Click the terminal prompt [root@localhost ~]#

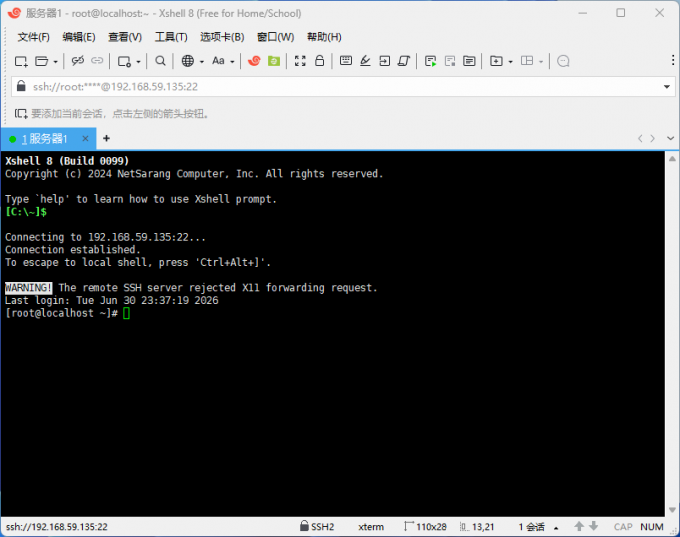[61, 313]
